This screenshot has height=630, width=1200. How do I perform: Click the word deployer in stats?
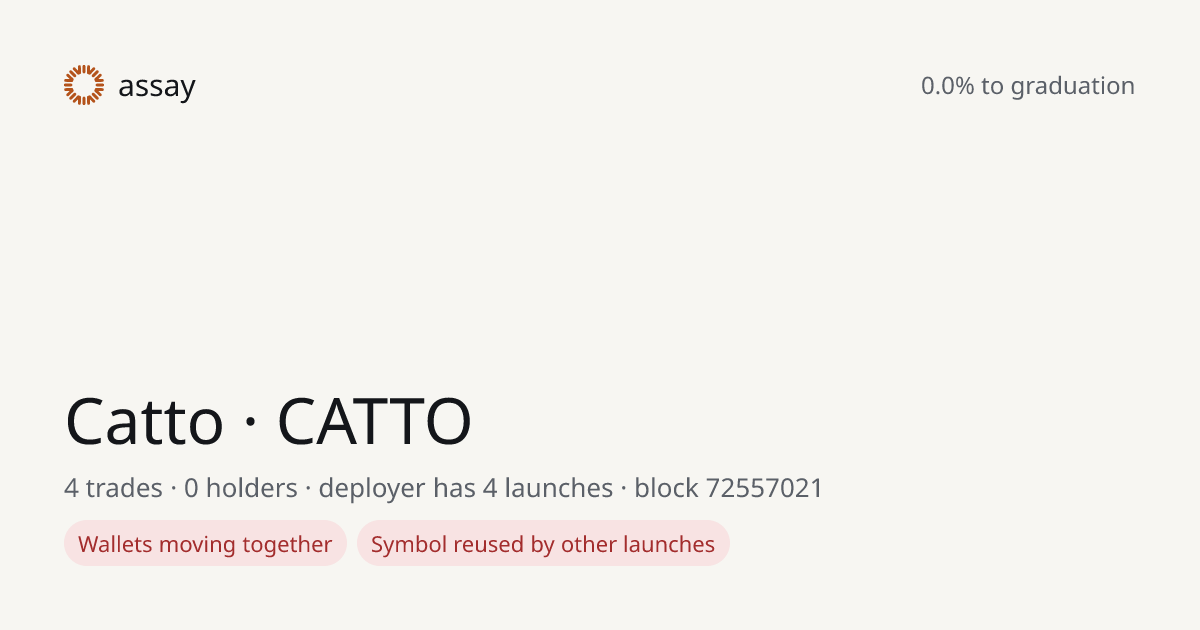(372, 489)
